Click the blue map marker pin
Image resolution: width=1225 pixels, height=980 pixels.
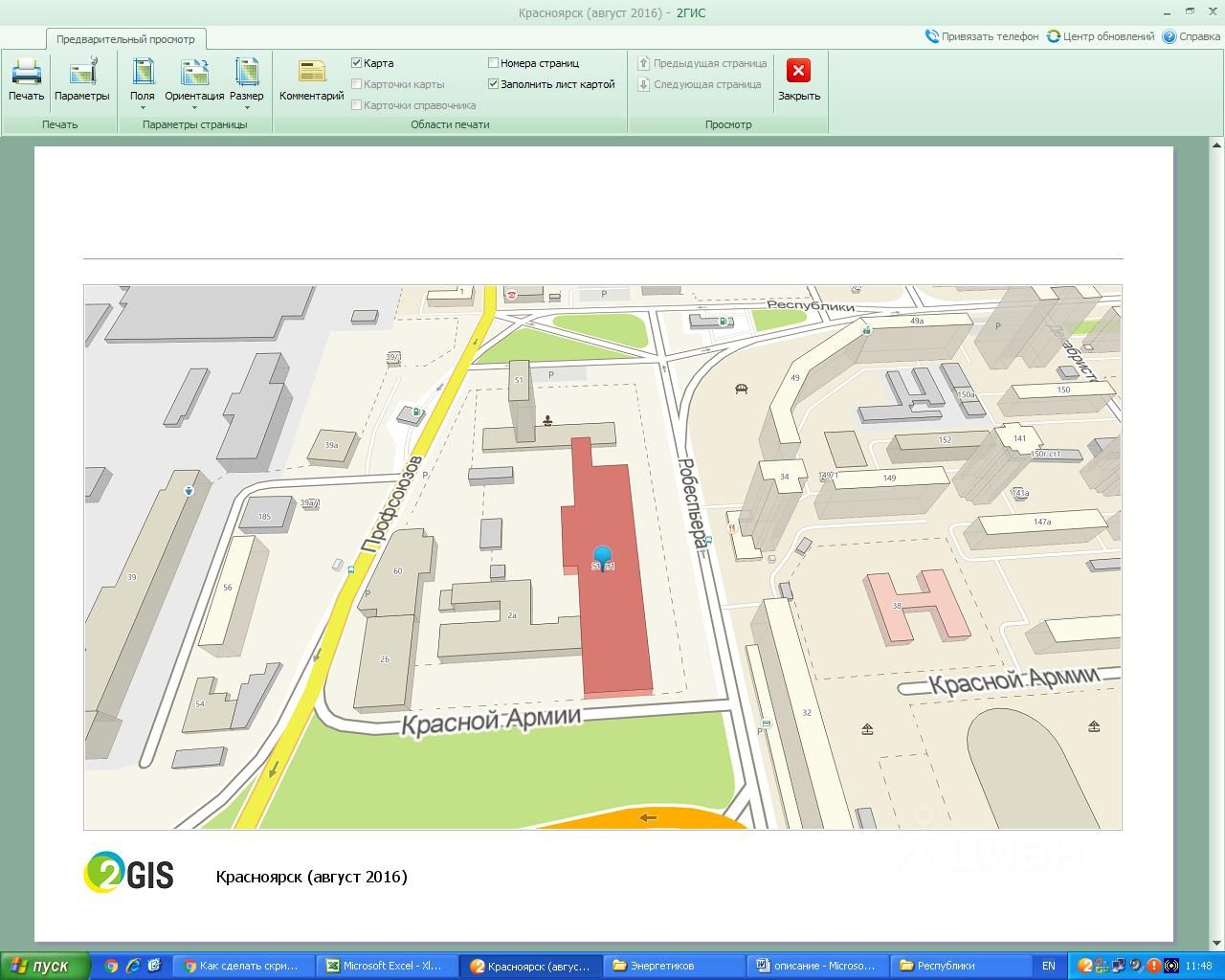point(602,556)
